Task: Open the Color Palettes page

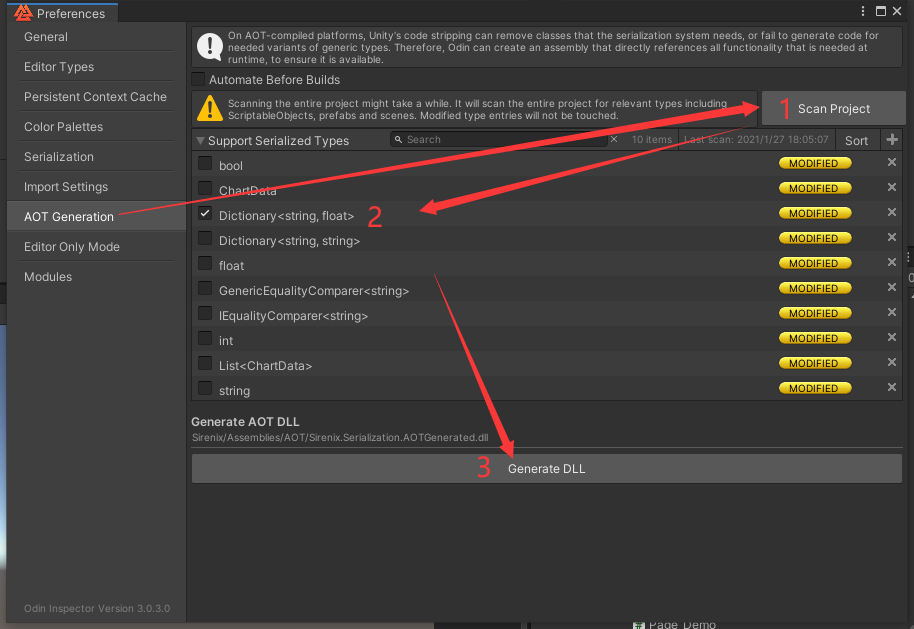Action: tap(96, 126)
